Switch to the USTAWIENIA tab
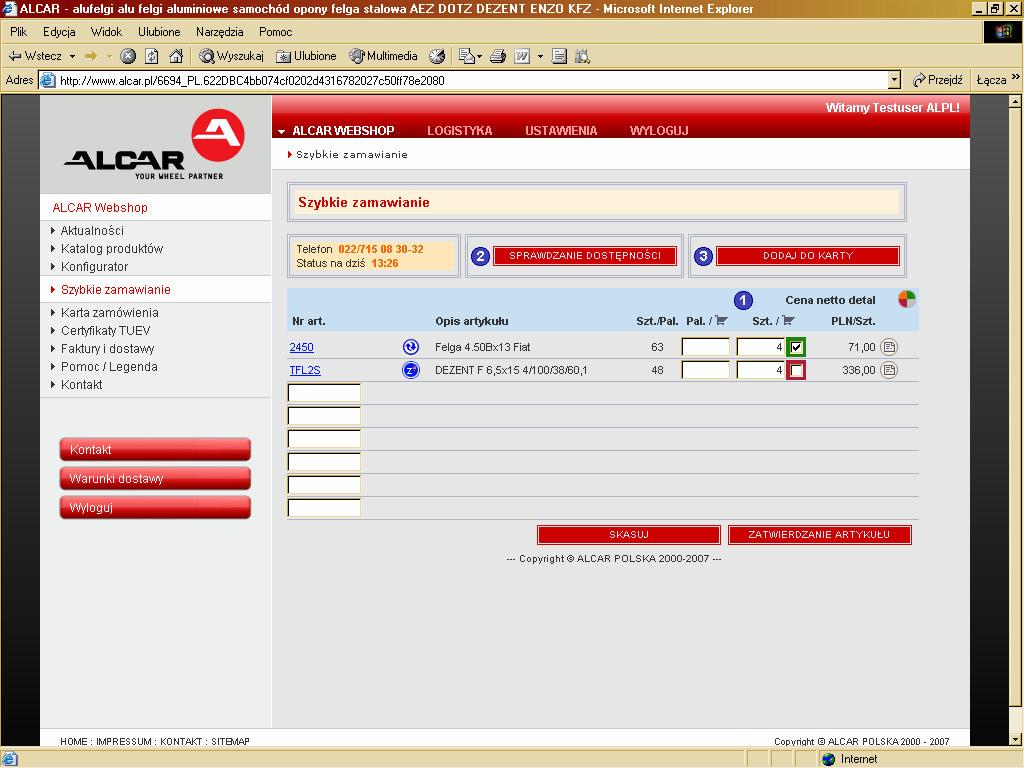 coord(561,131)
